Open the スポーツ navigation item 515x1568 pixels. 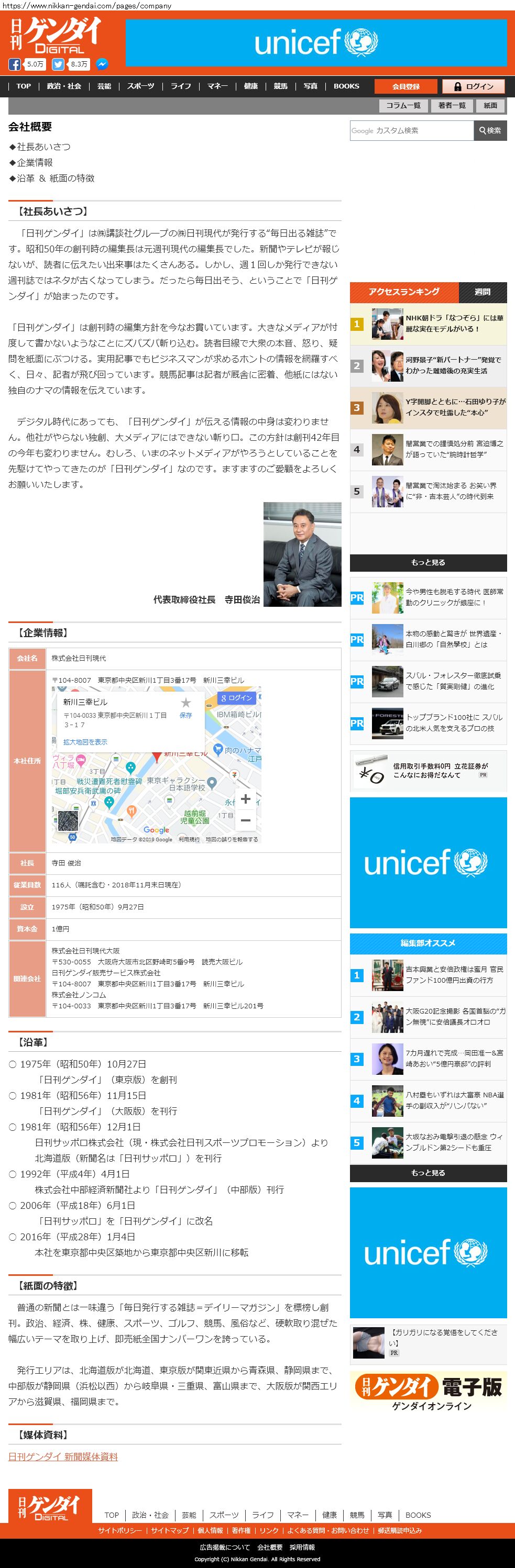tap(141, 86)
